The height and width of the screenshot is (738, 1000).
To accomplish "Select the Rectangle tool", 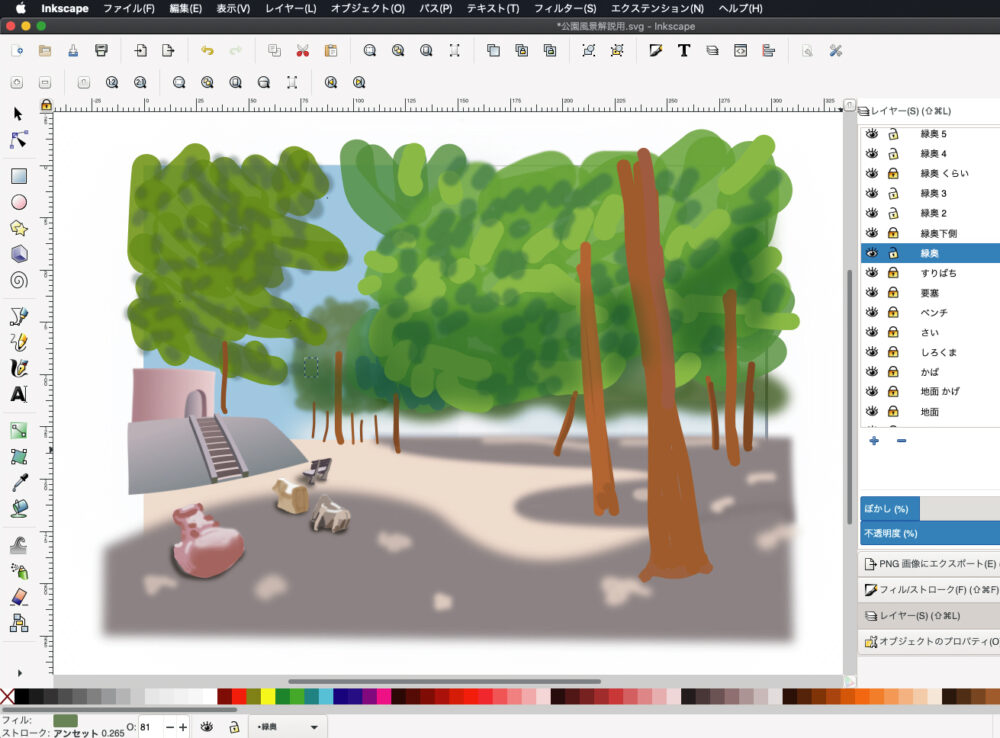I will [x=18, y=176].
